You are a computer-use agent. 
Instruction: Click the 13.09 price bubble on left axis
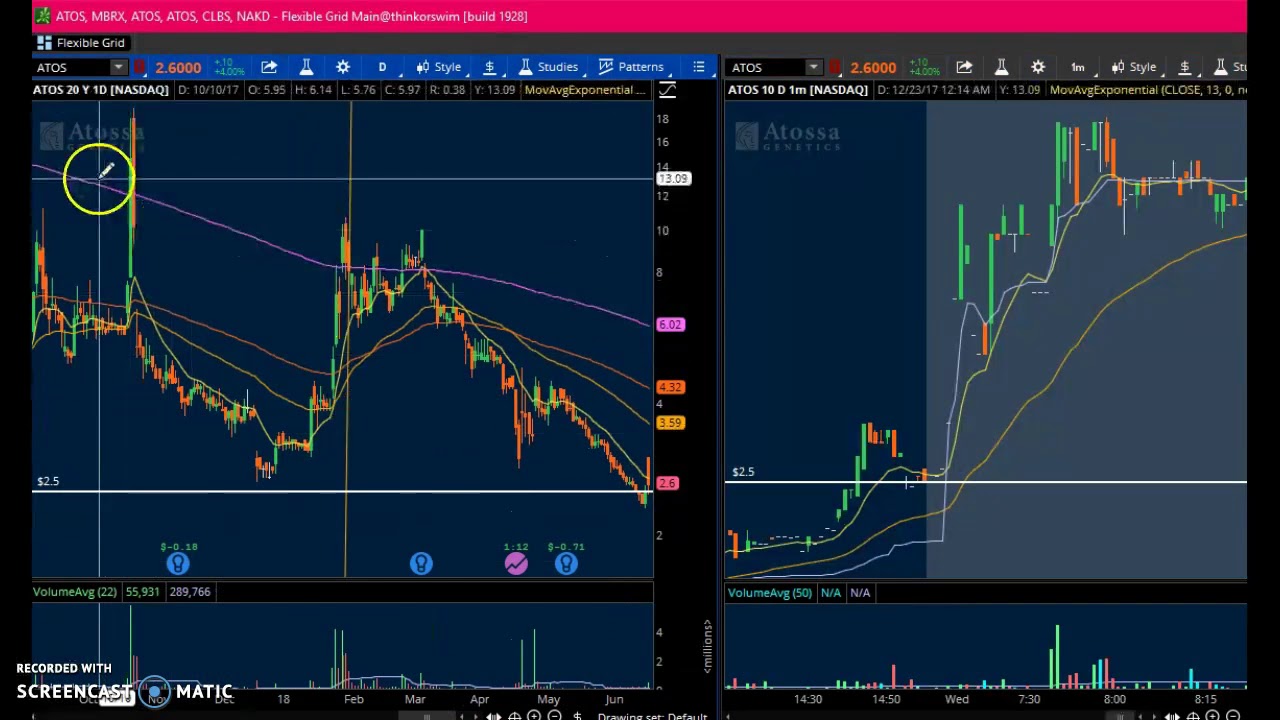[x=673, y=178]
